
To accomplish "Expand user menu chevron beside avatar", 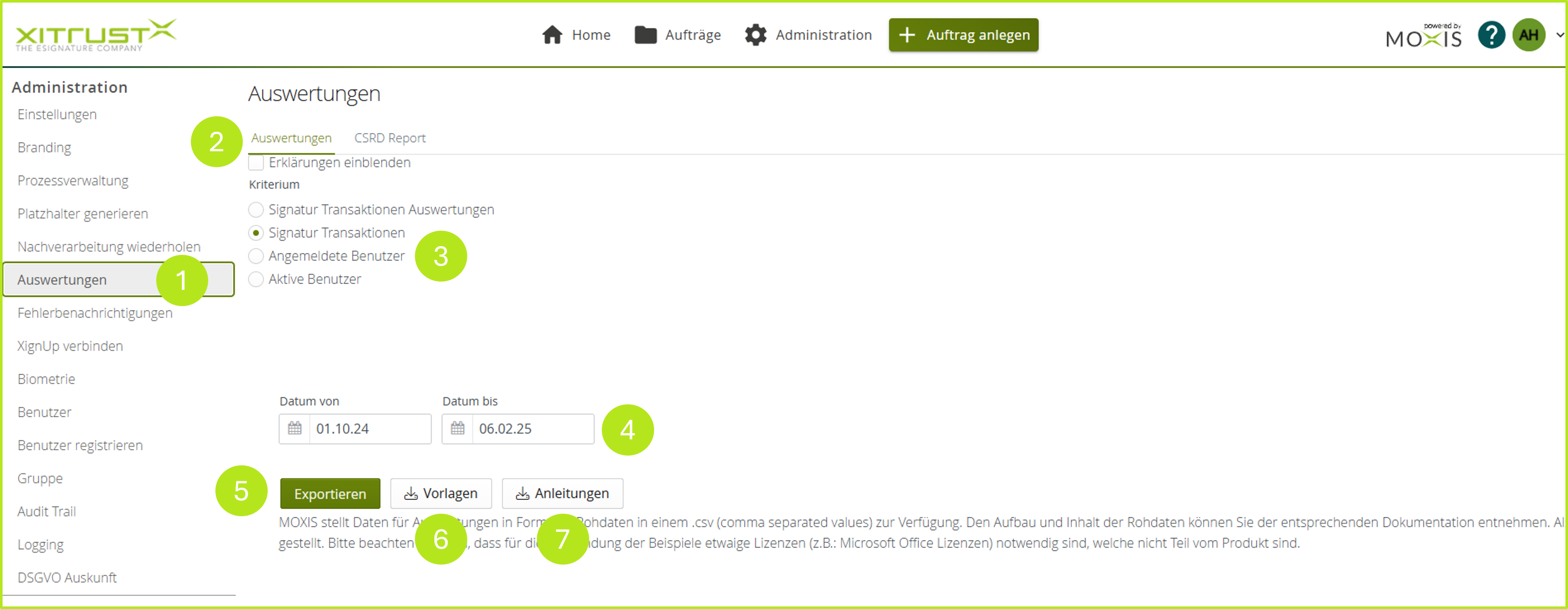I will [x=1559, y=35].
